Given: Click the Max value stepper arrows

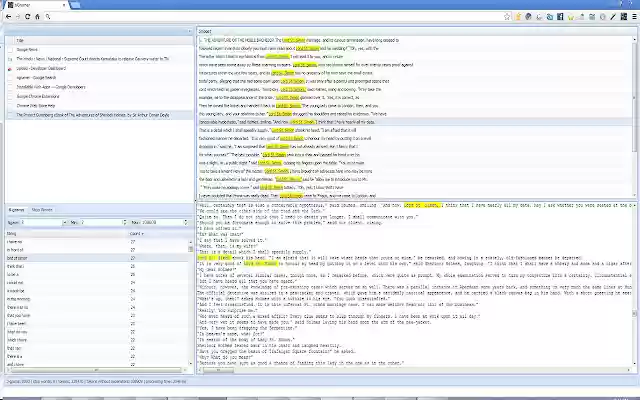Looking at the screenshot, I should point(186,222).
